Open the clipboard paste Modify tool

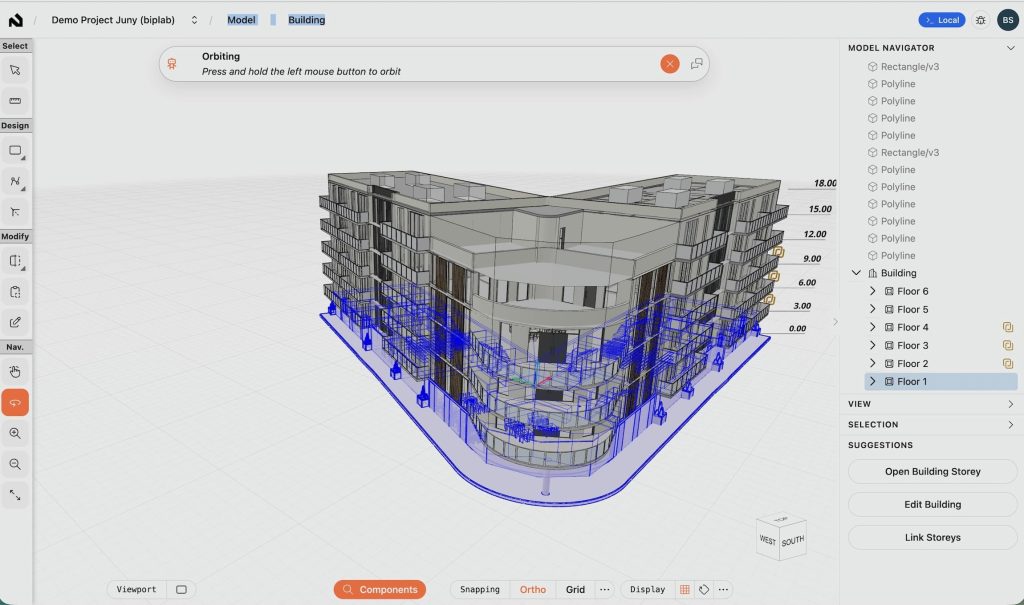[x=15, y=292]
